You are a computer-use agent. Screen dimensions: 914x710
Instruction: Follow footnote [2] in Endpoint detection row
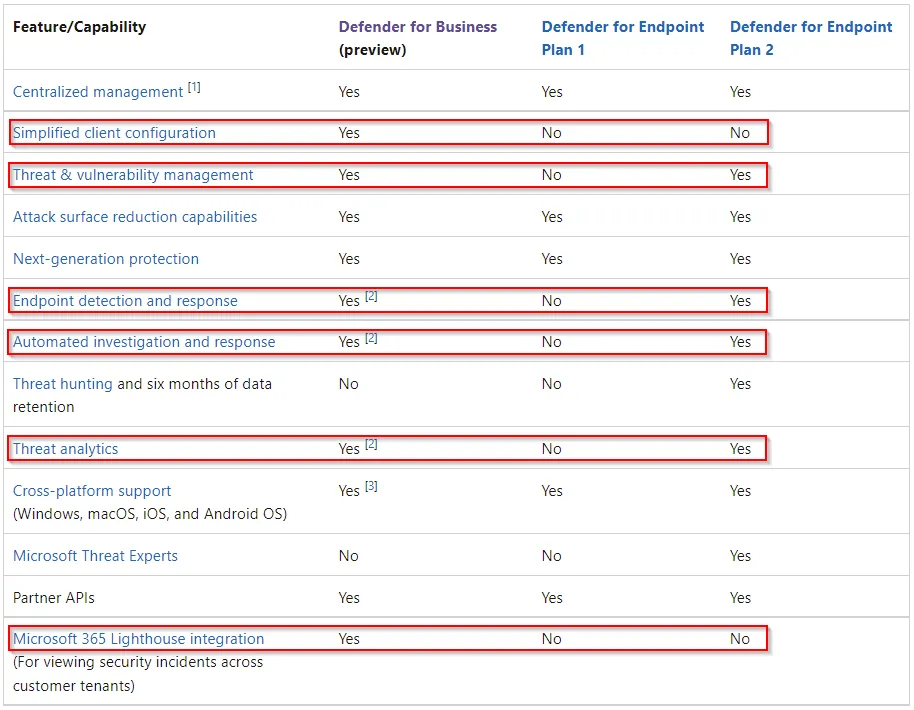pyautogui.click(x=371, y=296)
